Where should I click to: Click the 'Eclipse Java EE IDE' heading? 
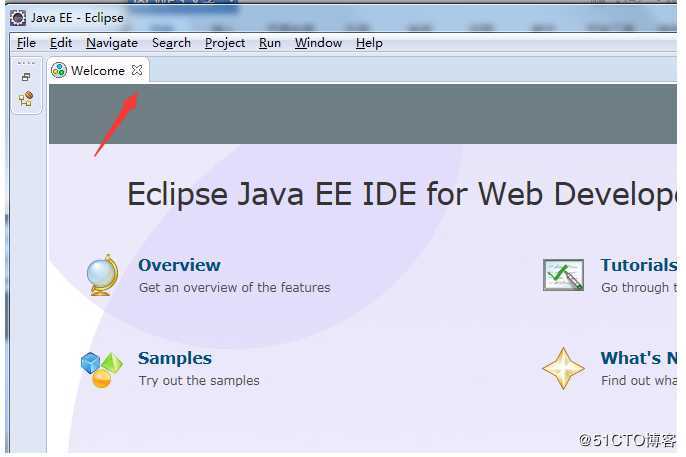(x=402, y=194)
